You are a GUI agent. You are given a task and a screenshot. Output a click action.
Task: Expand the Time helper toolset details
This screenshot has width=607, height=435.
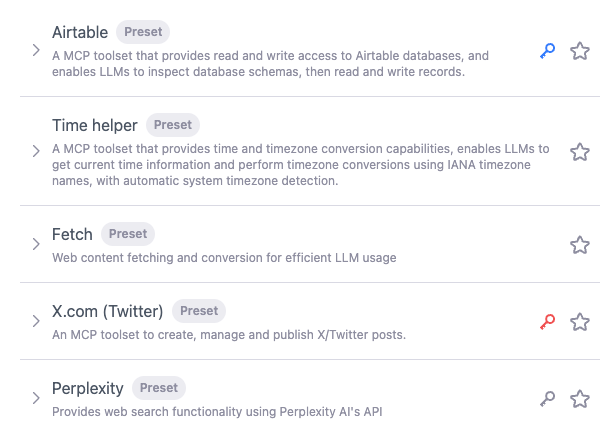35,152
